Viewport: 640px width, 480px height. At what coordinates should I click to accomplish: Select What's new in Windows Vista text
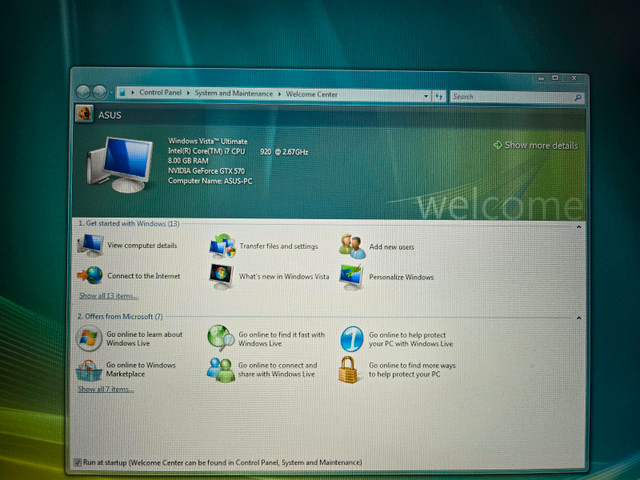pos(284,277)
